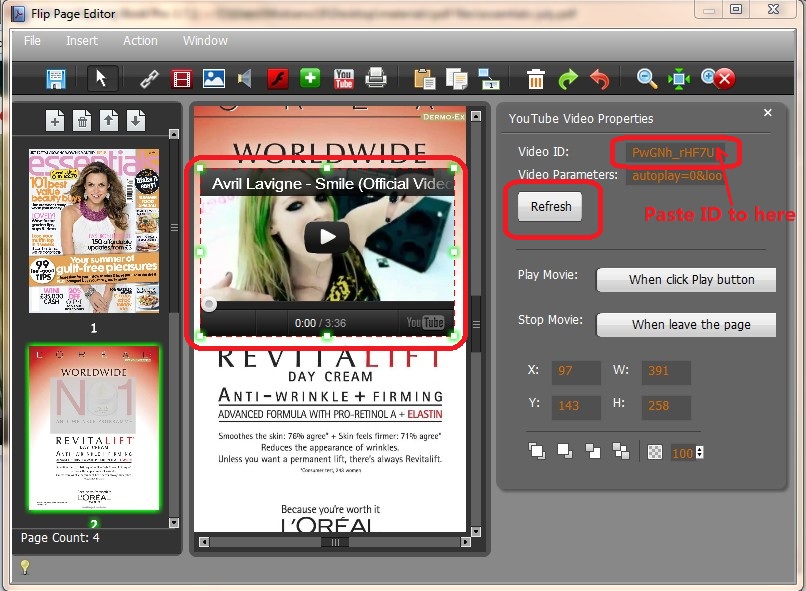Open the Action menu
This screenshot has height=591, width=806.
140,41
